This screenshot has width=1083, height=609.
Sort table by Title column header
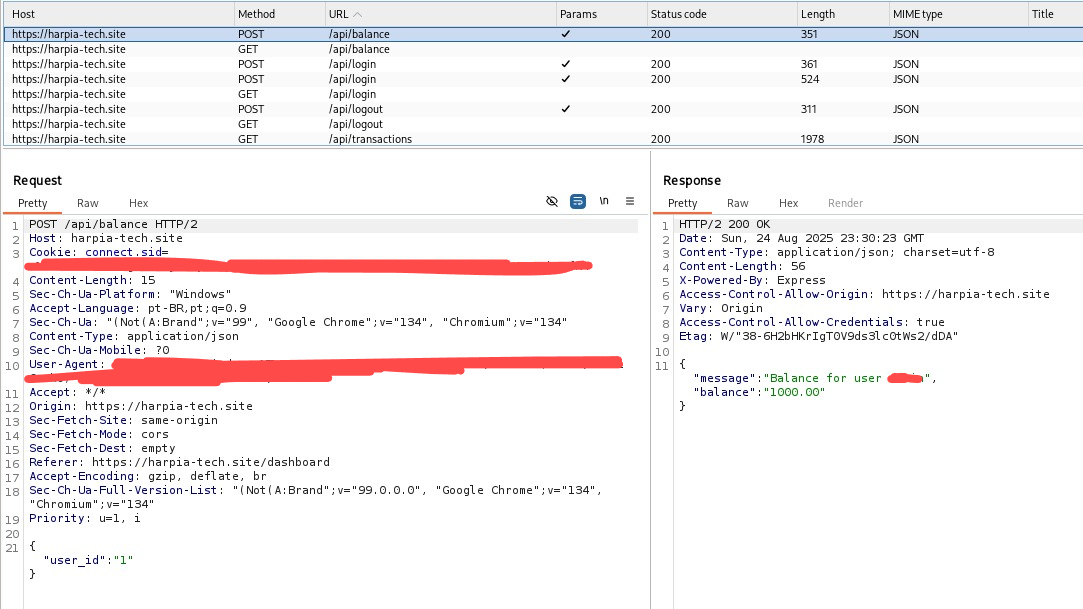point(1054,14)
